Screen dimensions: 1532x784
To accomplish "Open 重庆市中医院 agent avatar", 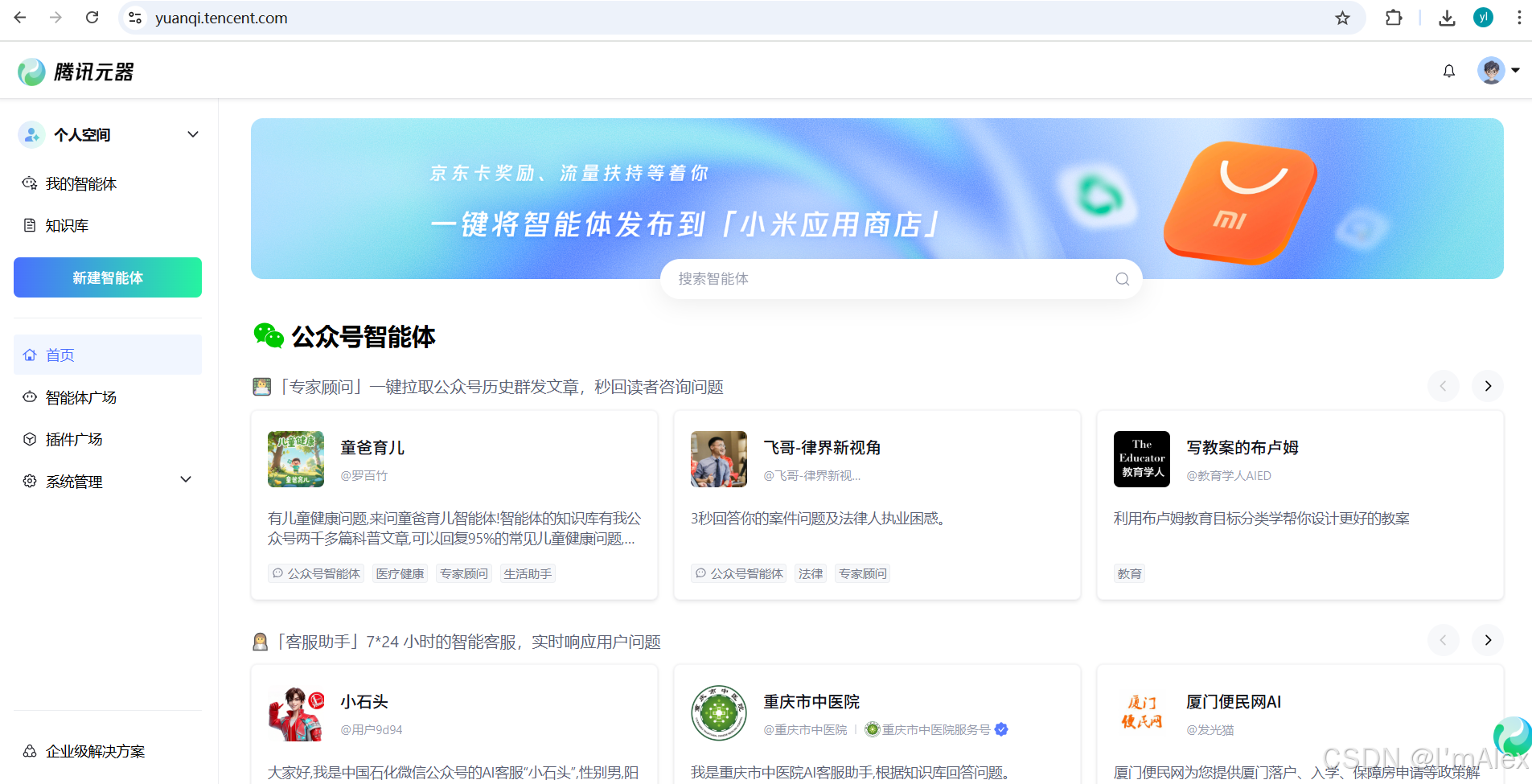I will 719,713.
